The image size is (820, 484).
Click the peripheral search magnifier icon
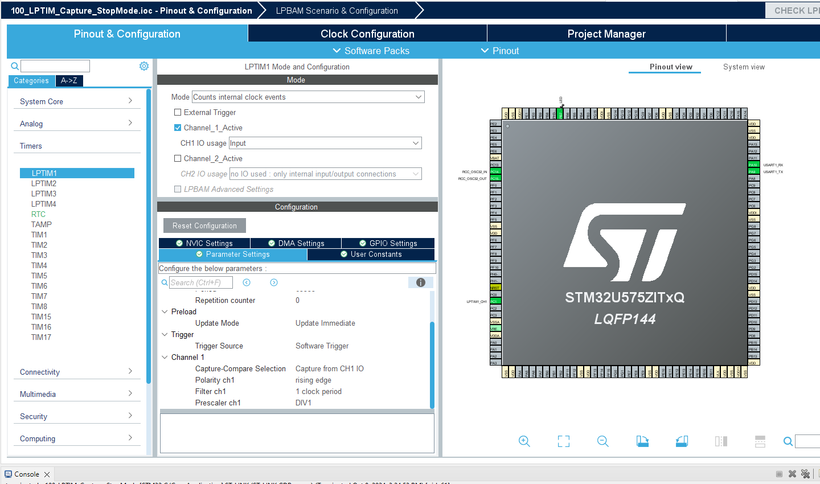point(15,66)
